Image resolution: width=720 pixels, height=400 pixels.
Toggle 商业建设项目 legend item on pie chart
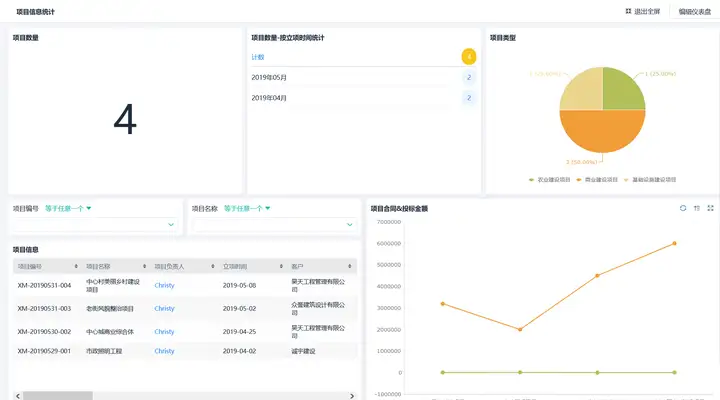597,180
